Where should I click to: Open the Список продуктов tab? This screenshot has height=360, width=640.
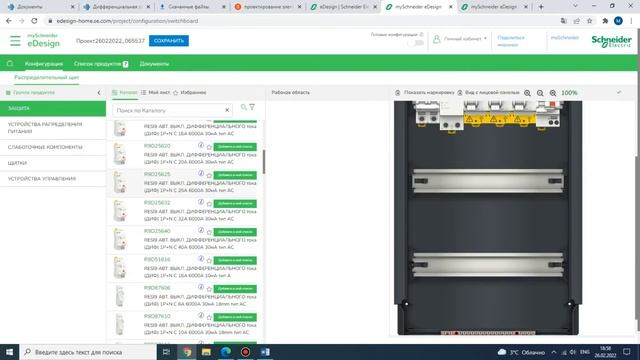pos(101,64)
